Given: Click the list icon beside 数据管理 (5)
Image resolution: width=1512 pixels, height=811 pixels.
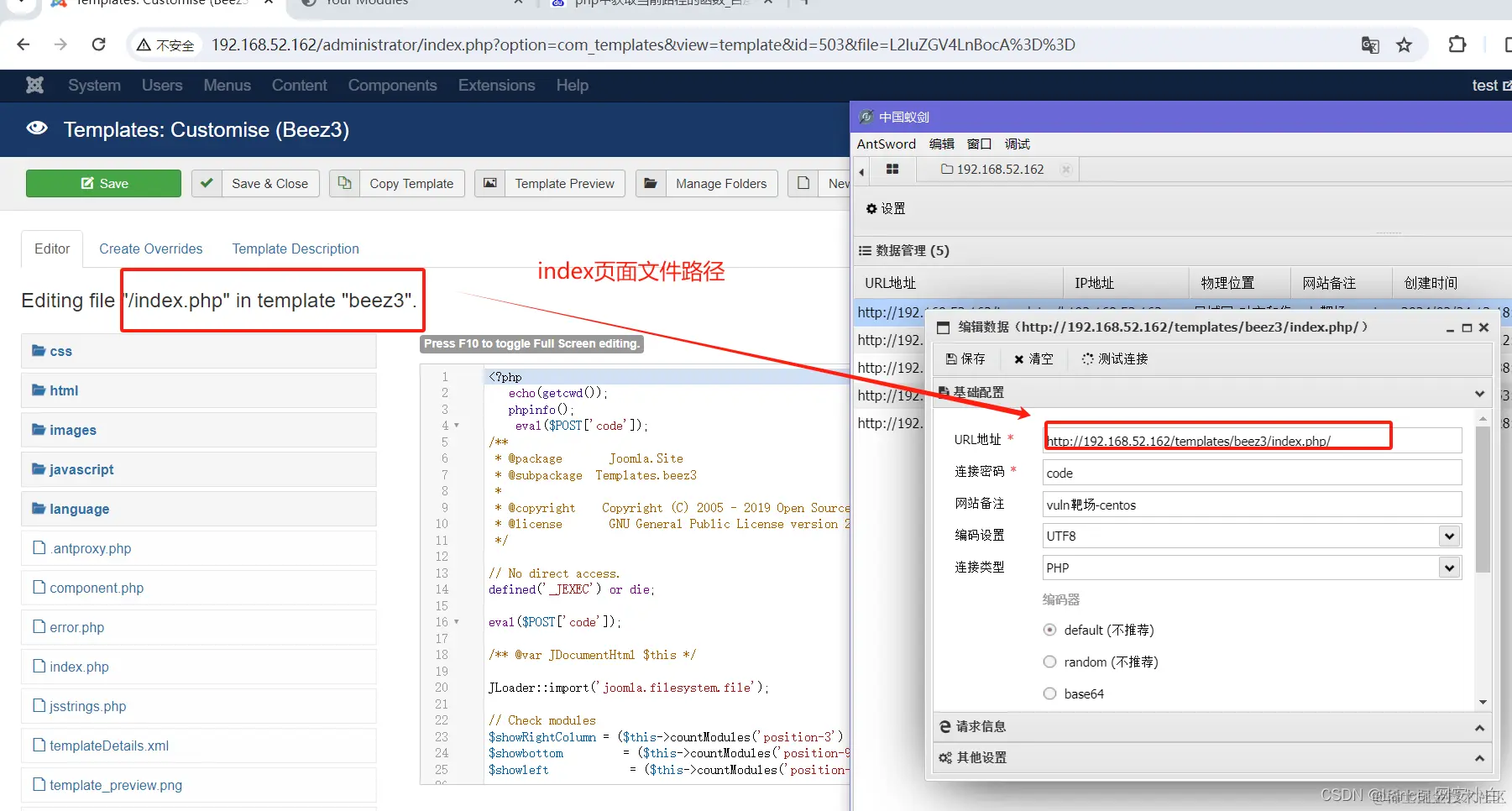Looking at the screenshot, I should [x=865, y=250].
